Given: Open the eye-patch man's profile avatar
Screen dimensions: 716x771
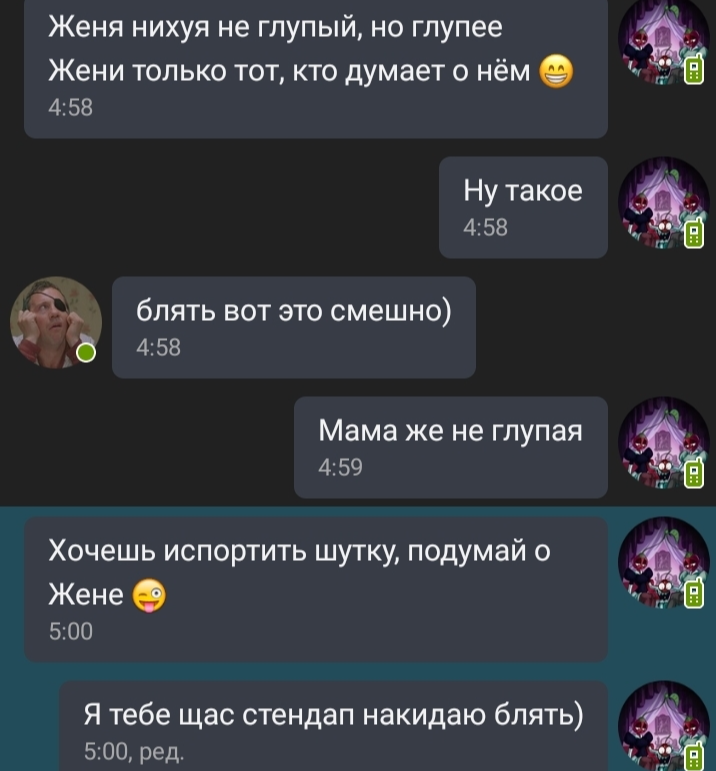Looking at the screenshot, I should coord(56,322).
